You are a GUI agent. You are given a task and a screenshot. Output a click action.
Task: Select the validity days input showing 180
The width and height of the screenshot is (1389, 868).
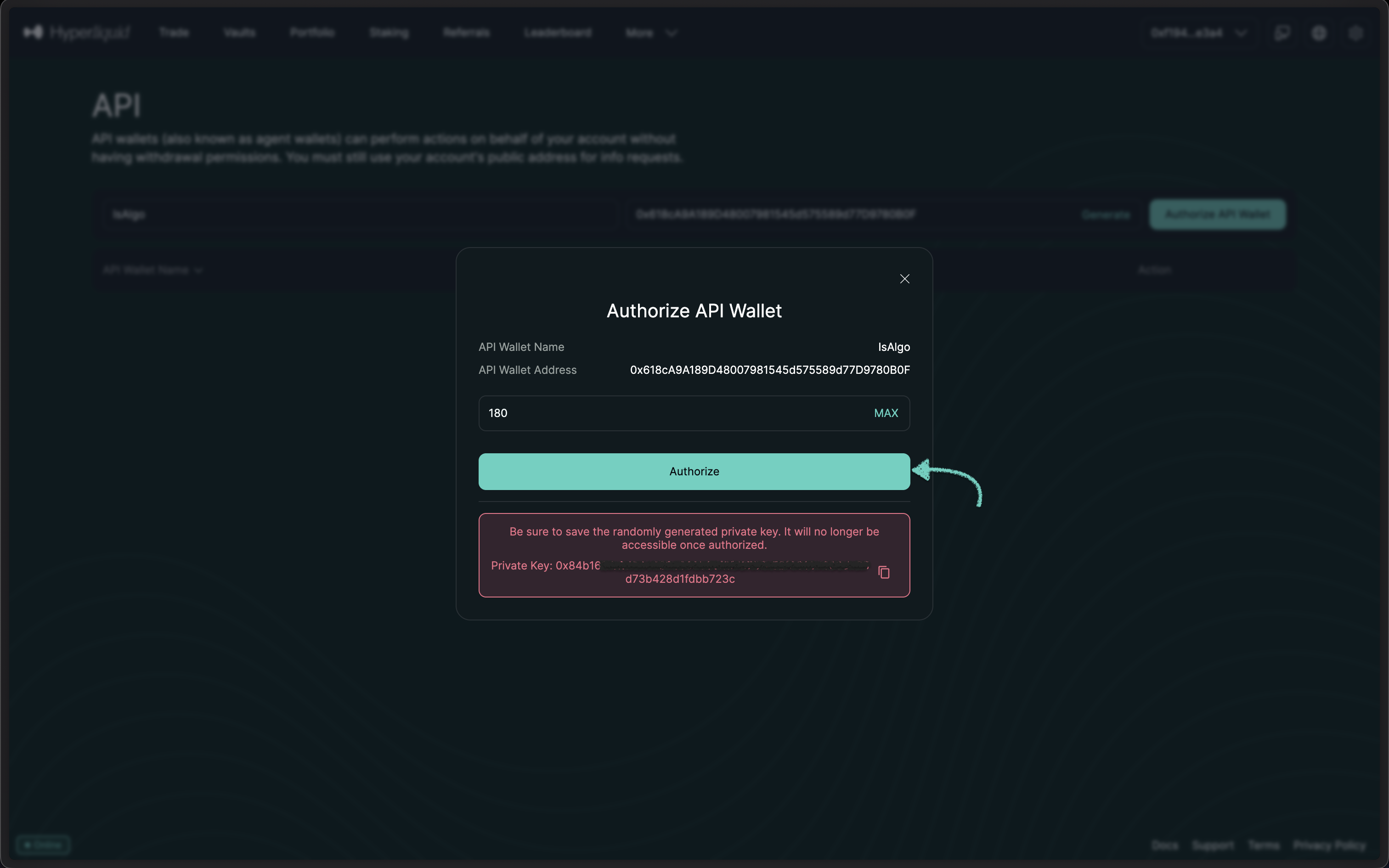[632, 413]
